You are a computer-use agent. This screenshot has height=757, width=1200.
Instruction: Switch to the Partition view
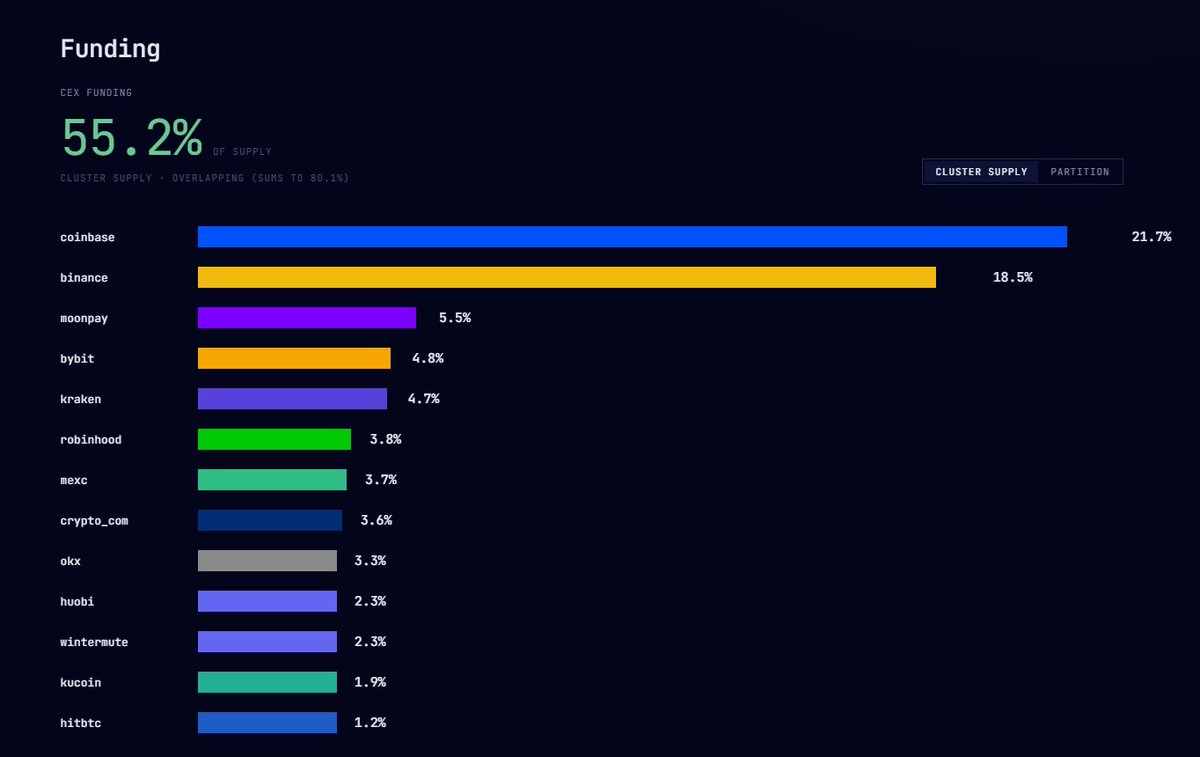pos(1080,172)
